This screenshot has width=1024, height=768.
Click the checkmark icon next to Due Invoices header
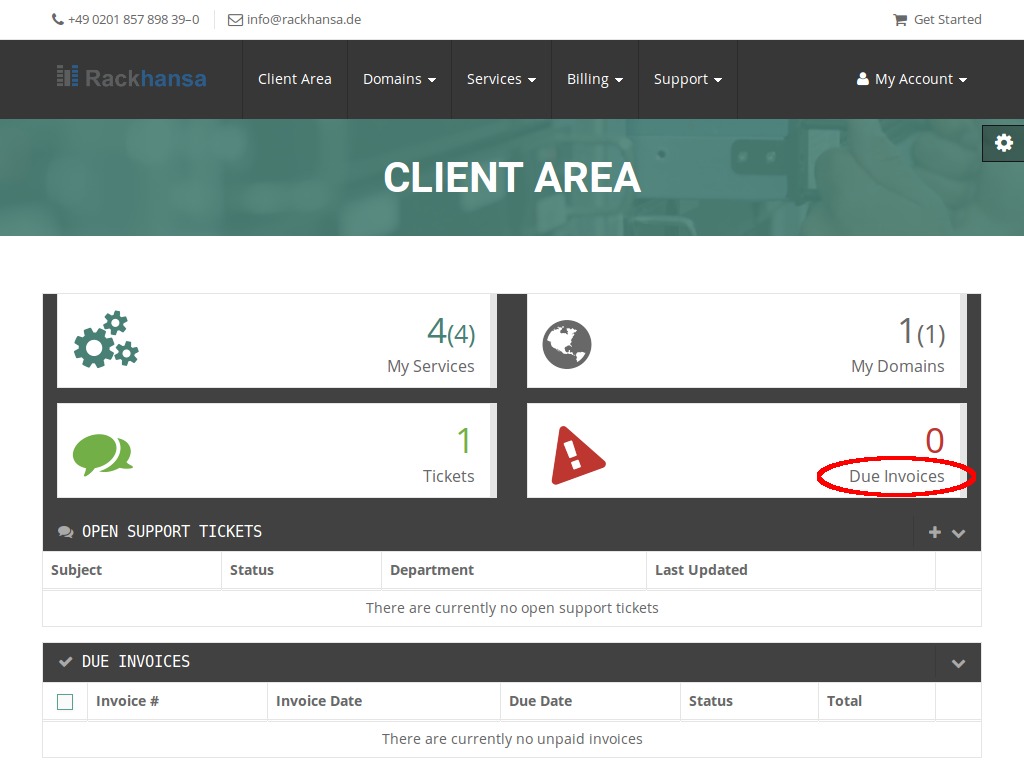(65, 662)
